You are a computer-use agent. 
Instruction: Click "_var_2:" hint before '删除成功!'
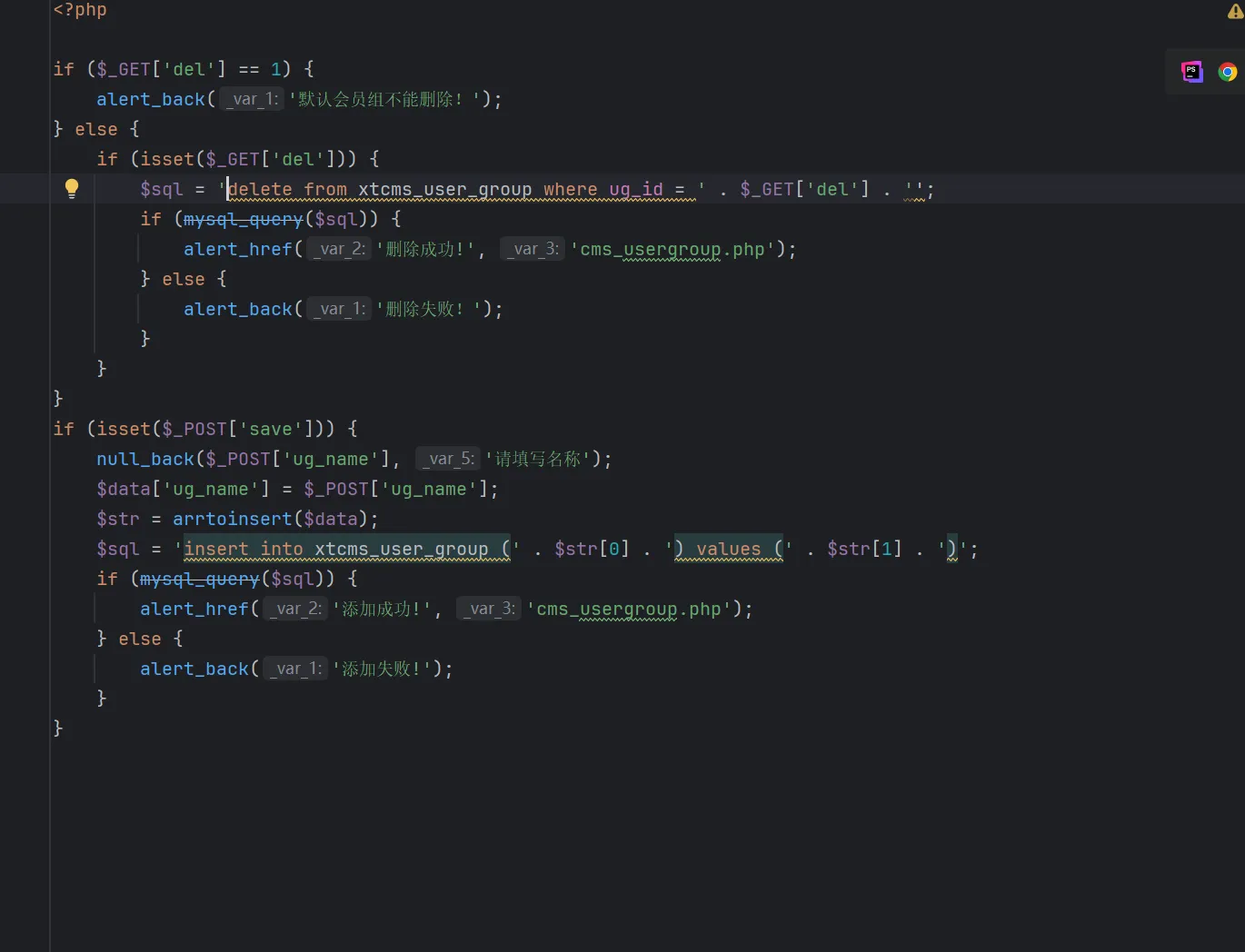[x=341, y=249]
